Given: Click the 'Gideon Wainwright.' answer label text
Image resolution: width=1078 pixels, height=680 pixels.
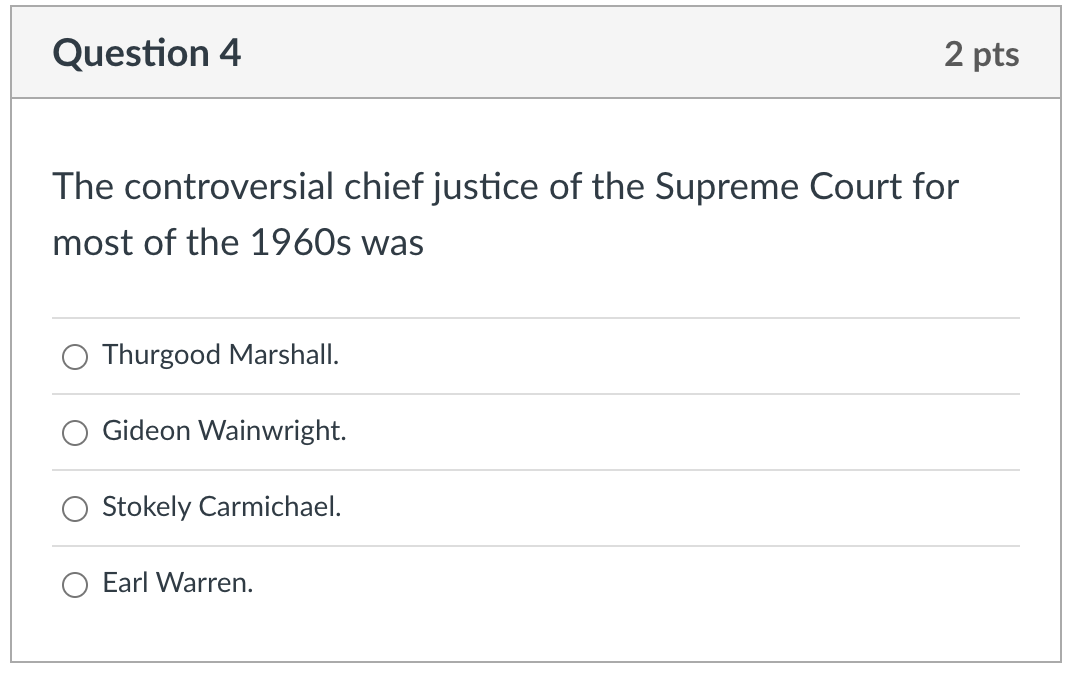Looking at the screenshot, I should 224,431.
